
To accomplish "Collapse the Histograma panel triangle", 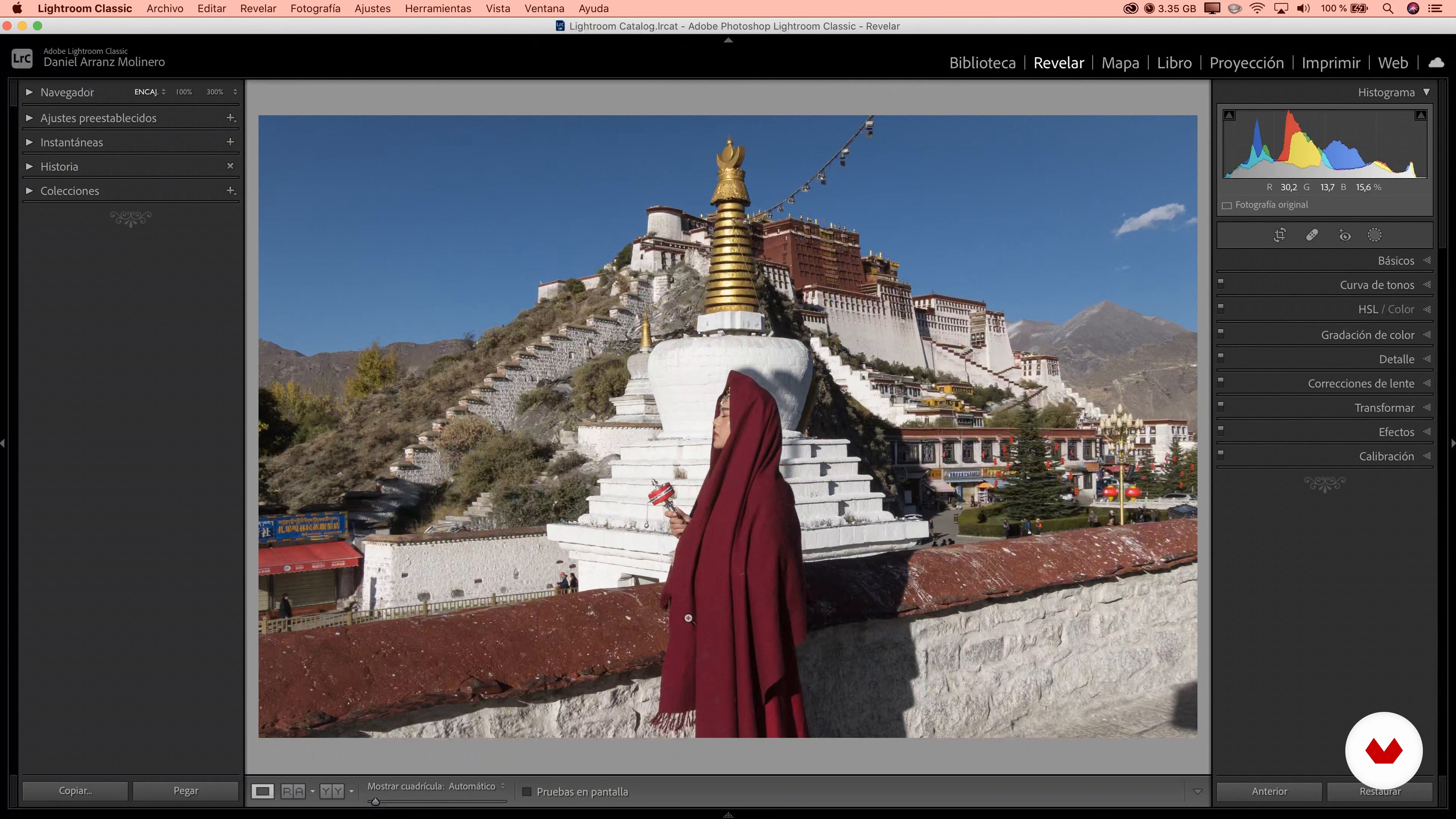I will (1426, 91).
